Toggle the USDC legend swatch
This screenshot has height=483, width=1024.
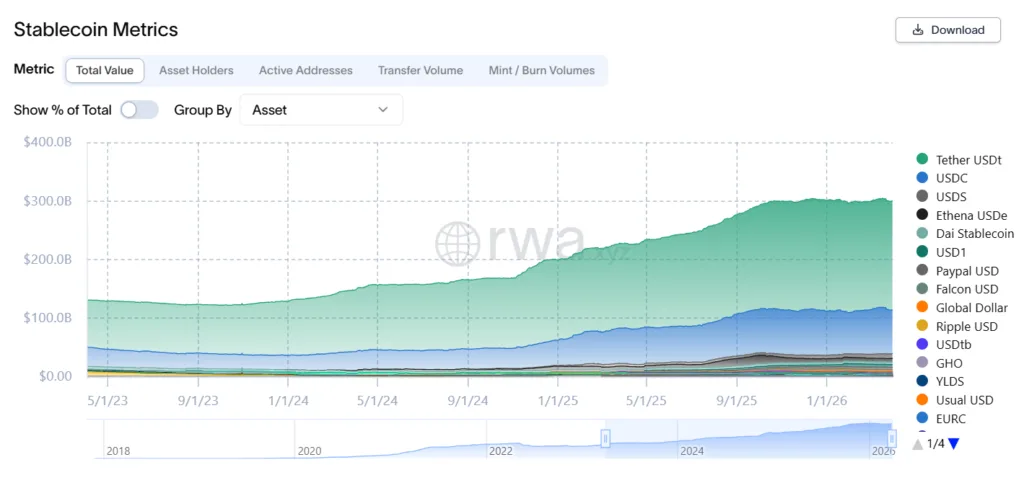point(922,178)
